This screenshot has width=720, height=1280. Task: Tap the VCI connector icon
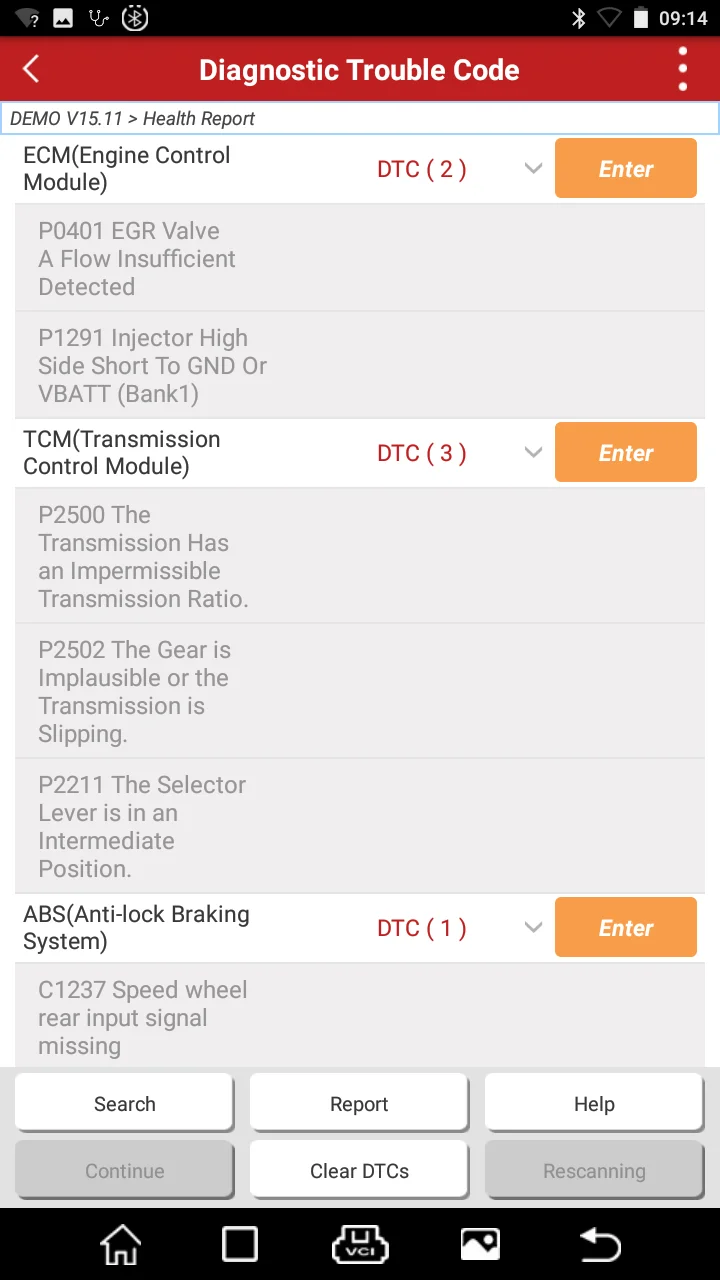[359, 1244]
